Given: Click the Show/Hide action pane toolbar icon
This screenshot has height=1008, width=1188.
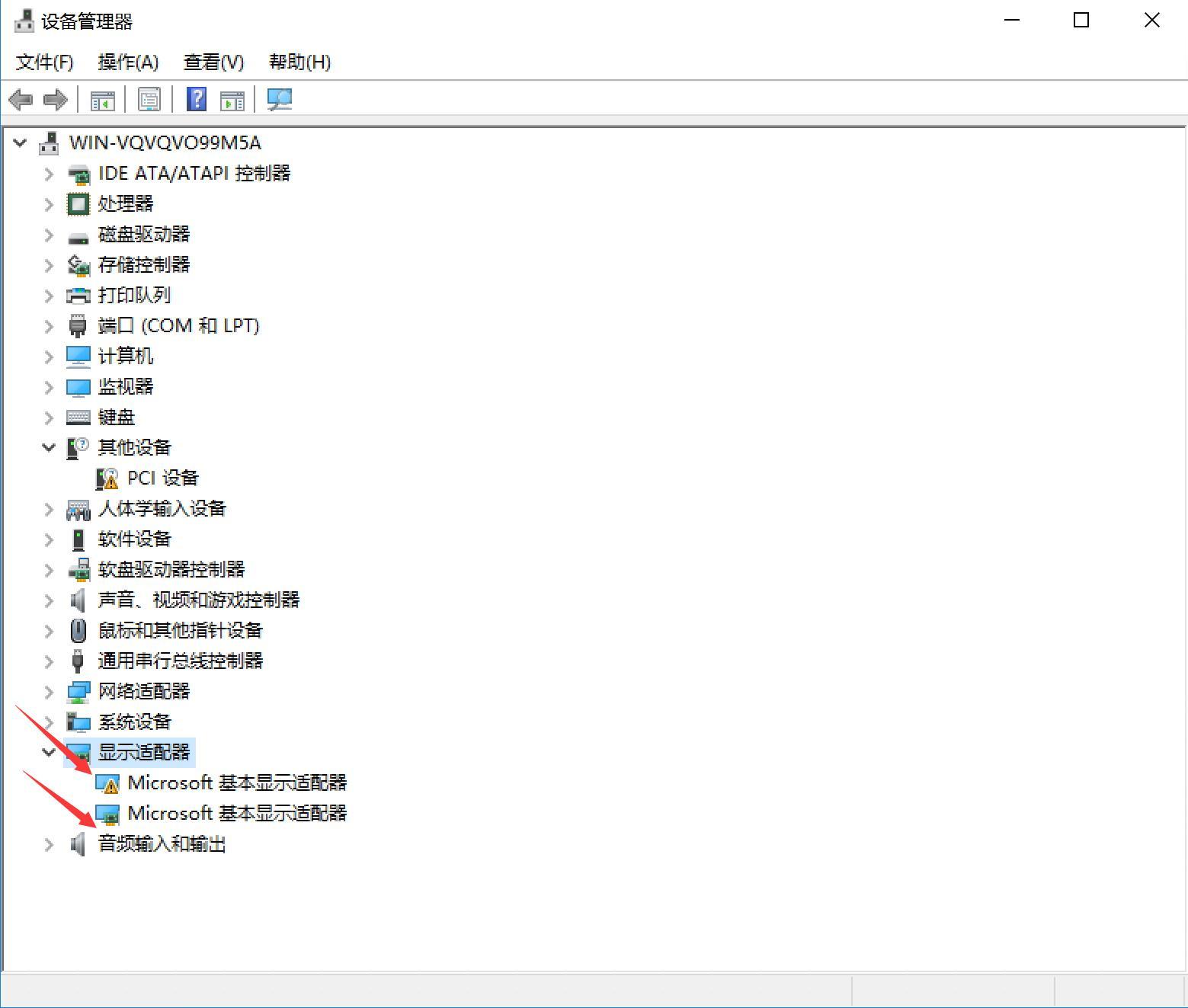Looking at the screenshot, I should (x=232, y=100).
